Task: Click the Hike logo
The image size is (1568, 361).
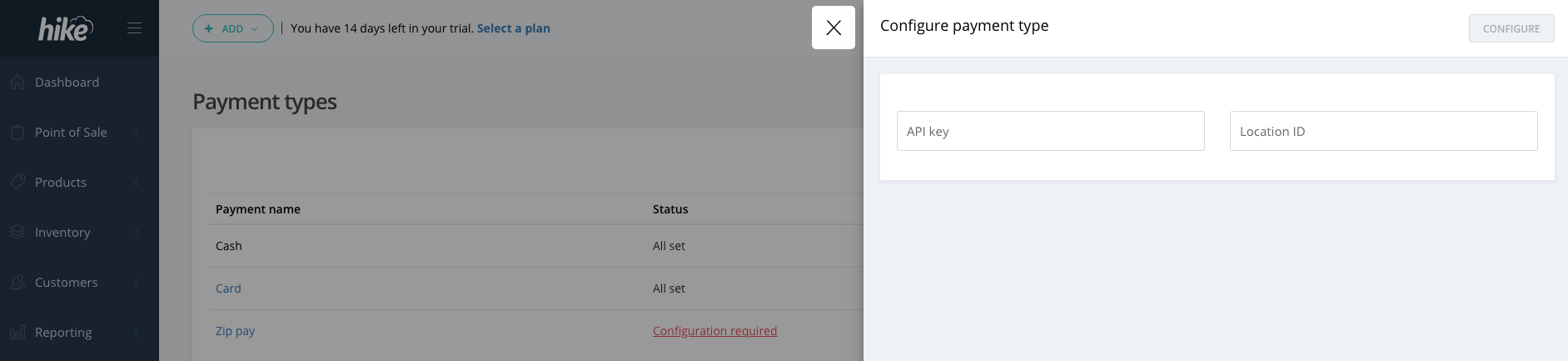Action: [x=65, y=28]
